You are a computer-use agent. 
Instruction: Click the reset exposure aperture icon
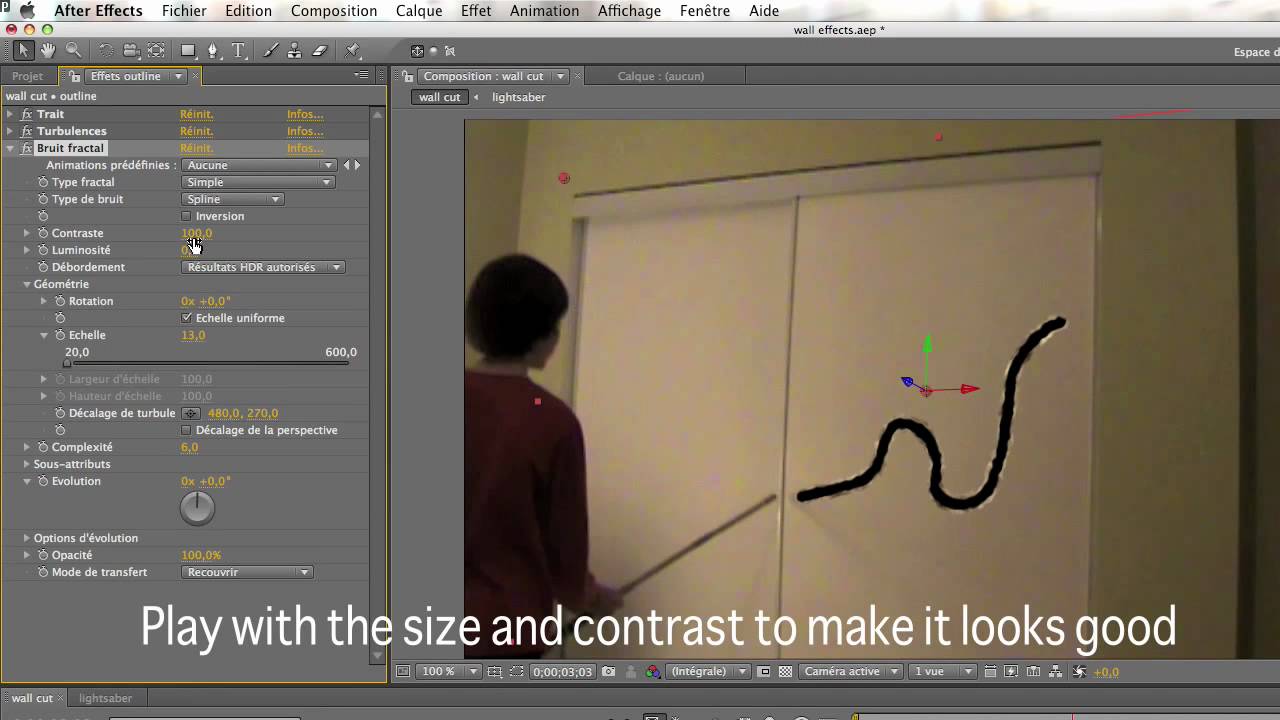(x=1081, y=672)
